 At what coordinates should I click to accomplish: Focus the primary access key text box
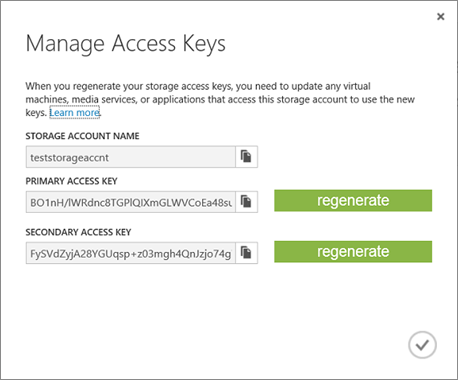pyautogui.click(x=131, y=202)
